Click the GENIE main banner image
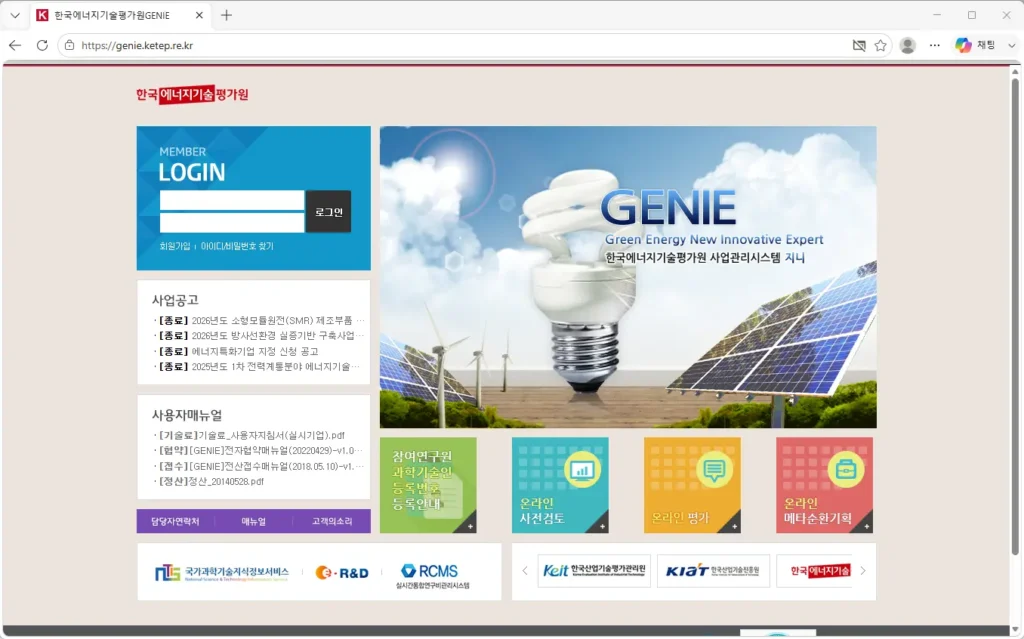This screenshot has height=639, width=1024. [628, 277]
